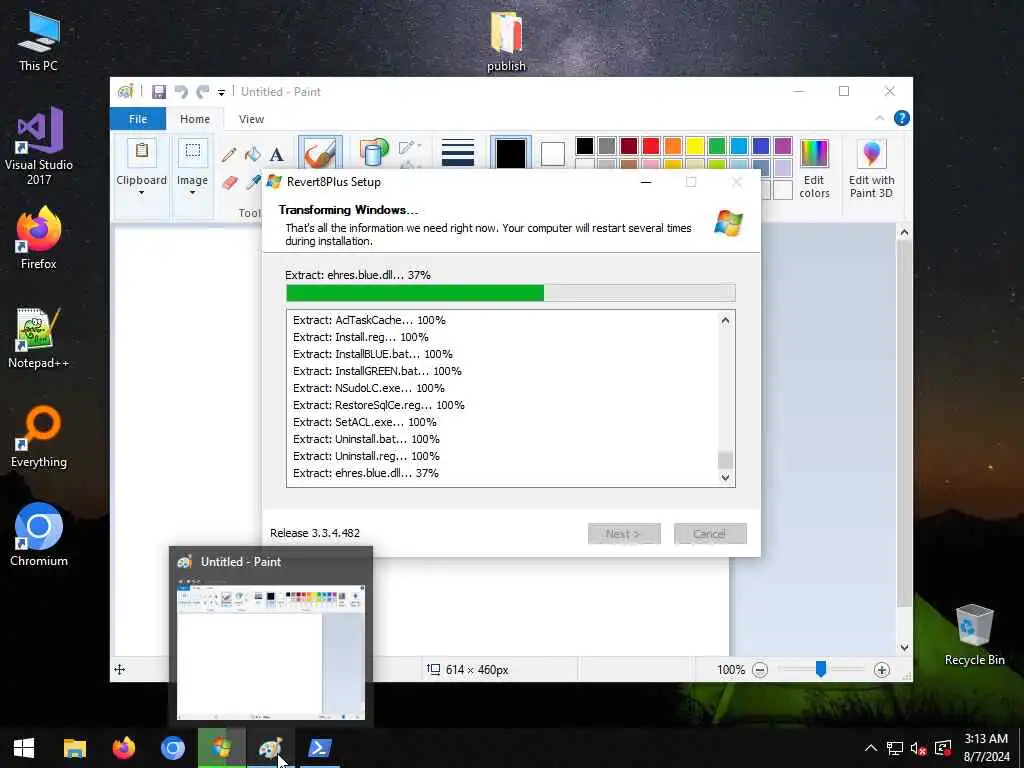Save the Paint document via quick access icon
The height and width of the screenshot is (768, 1024).
coord(159,92)
